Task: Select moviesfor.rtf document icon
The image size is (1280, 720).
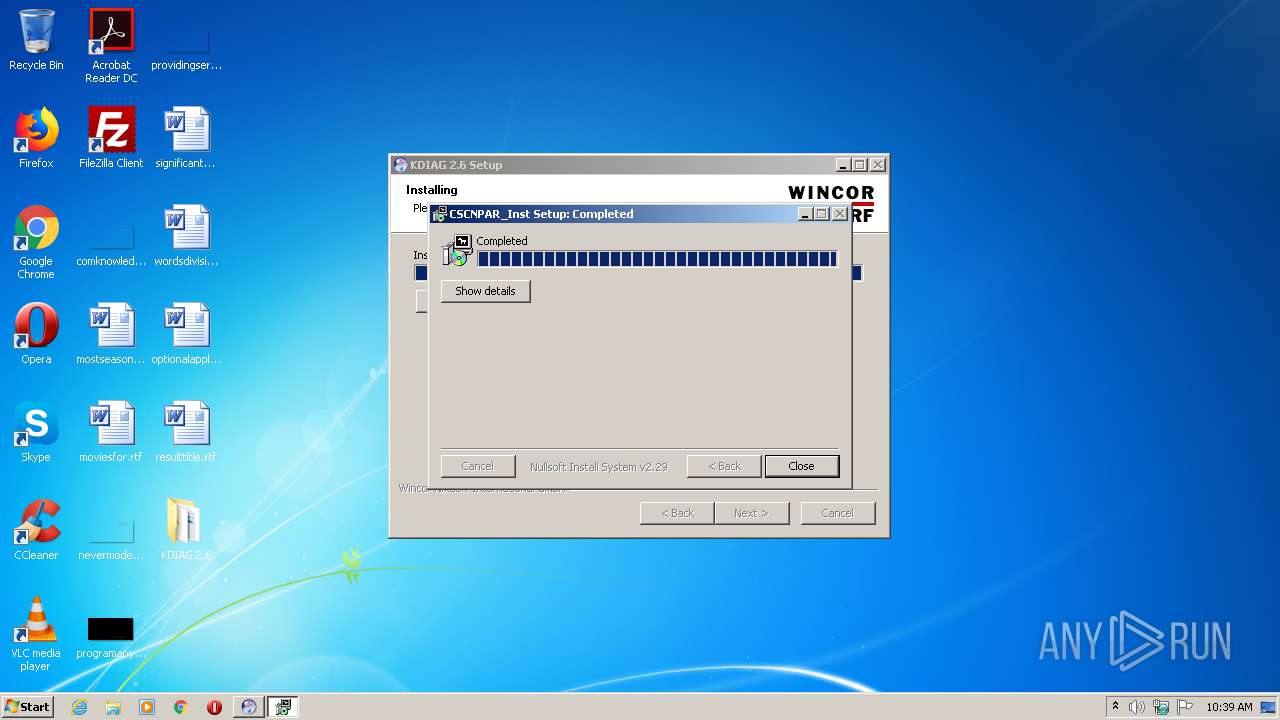Action: click(x=111, y=432)
